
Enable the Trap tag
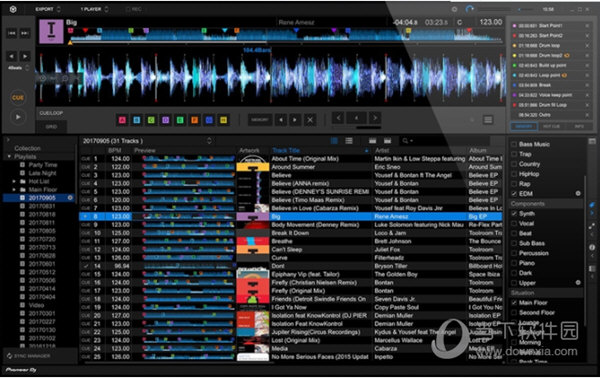point(514,154)
